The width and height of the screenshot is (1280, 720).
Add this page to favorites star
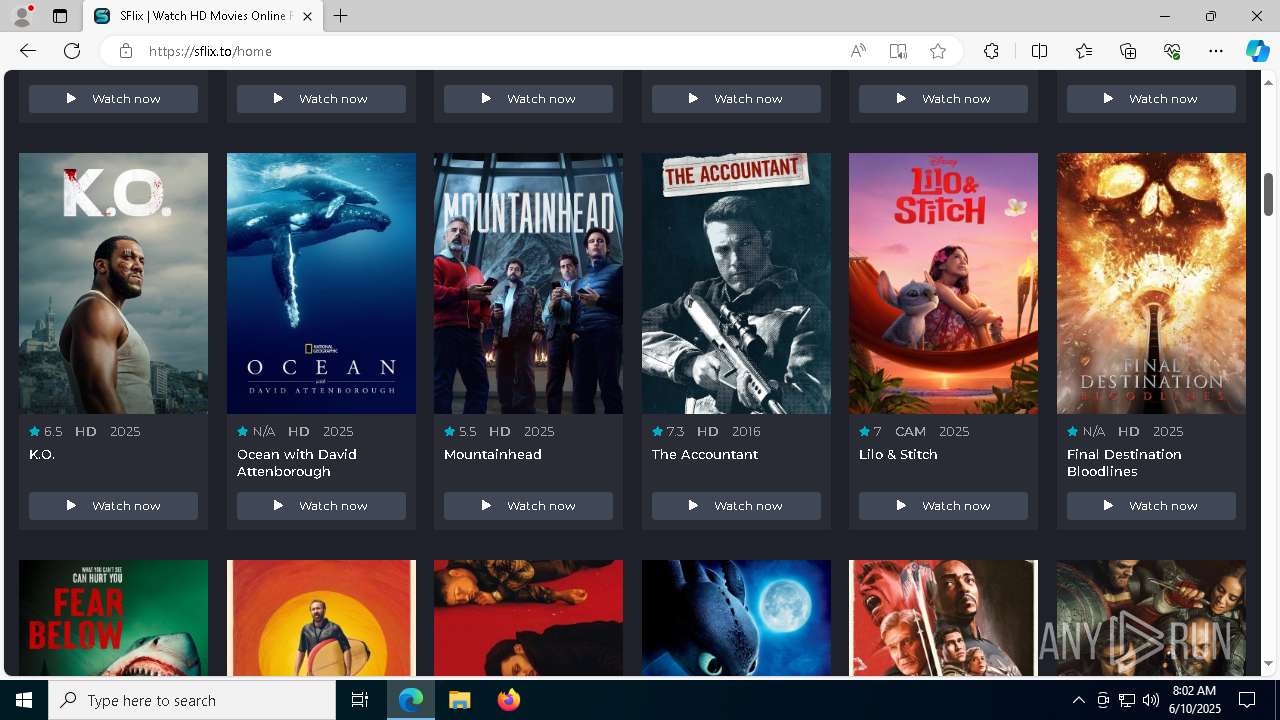pos(938,51)
